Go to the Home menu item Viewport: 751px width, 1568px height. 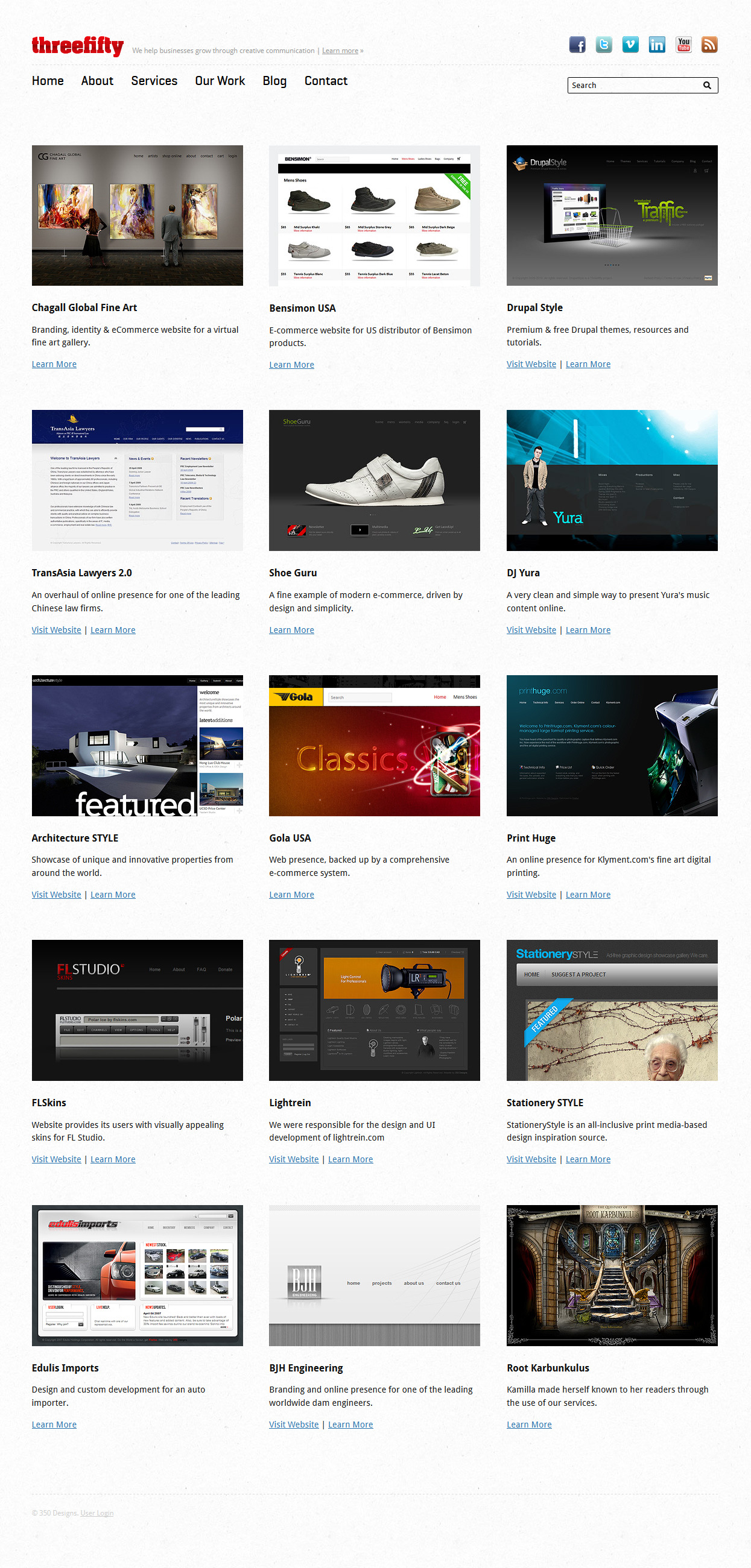[x=48, y=81]
